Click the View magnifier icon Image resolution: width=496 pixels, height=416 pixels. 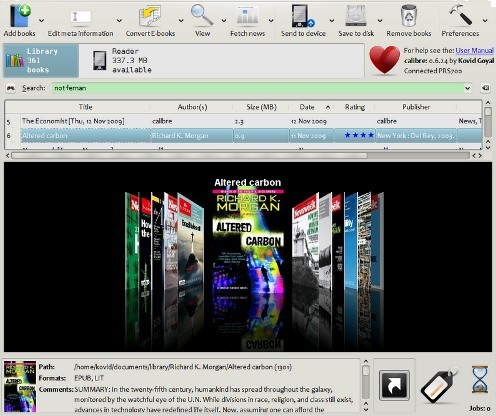202,15
